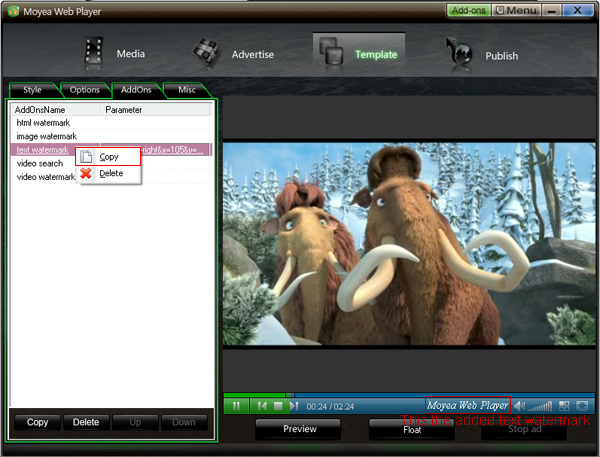The image size is (600, 457).
Task: Click the Stop ad button
Action: 524,429
